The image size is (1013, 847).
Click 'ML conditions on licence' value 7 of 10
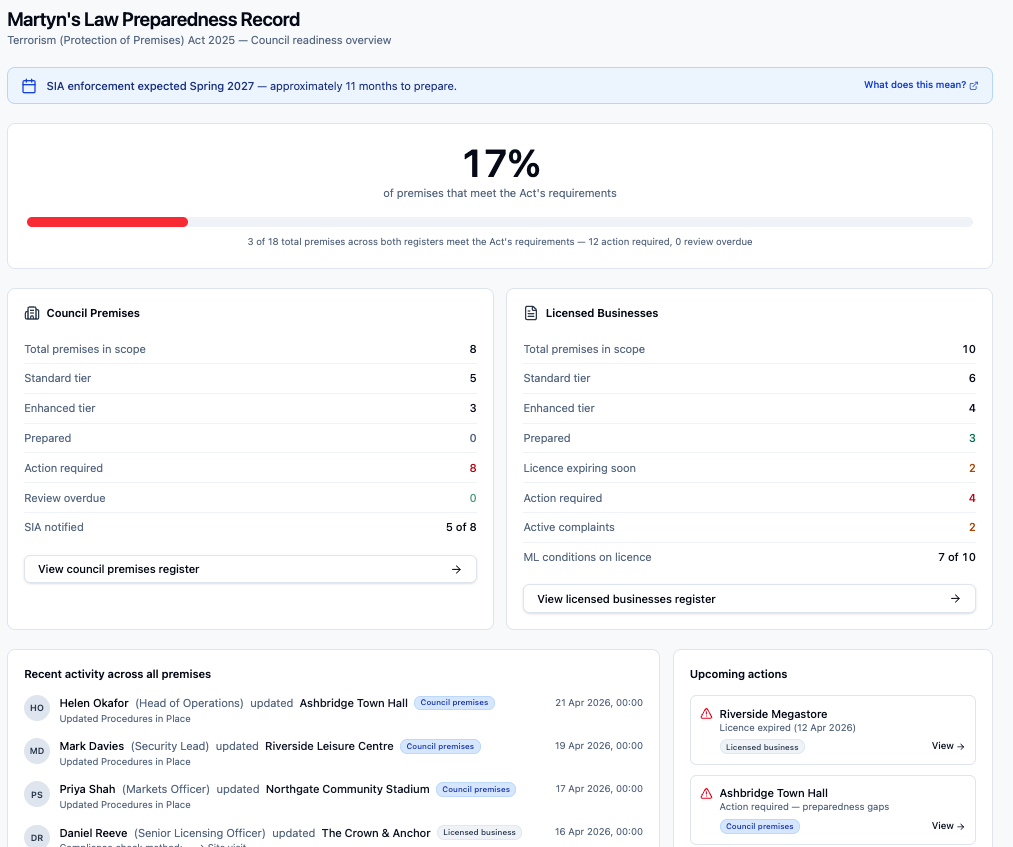point(956,557)
